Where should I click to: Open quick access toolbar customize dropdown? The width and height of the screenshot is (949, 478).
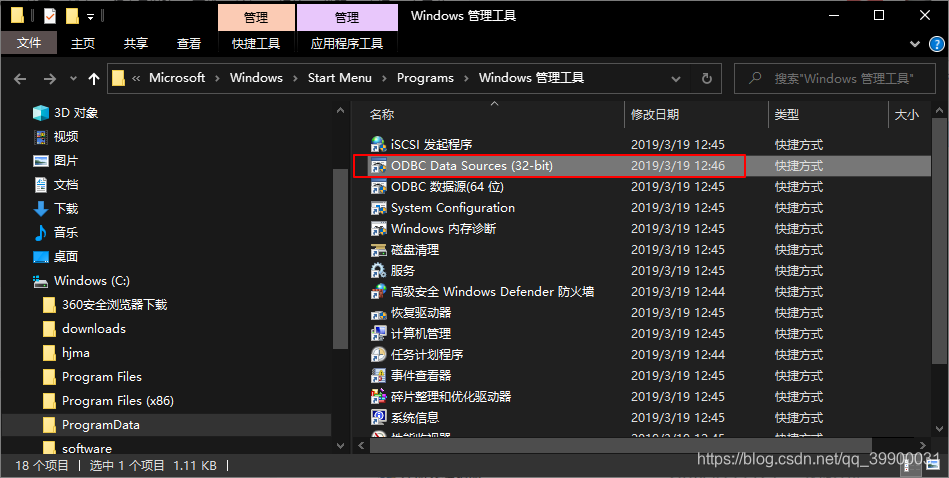[90, 17]
